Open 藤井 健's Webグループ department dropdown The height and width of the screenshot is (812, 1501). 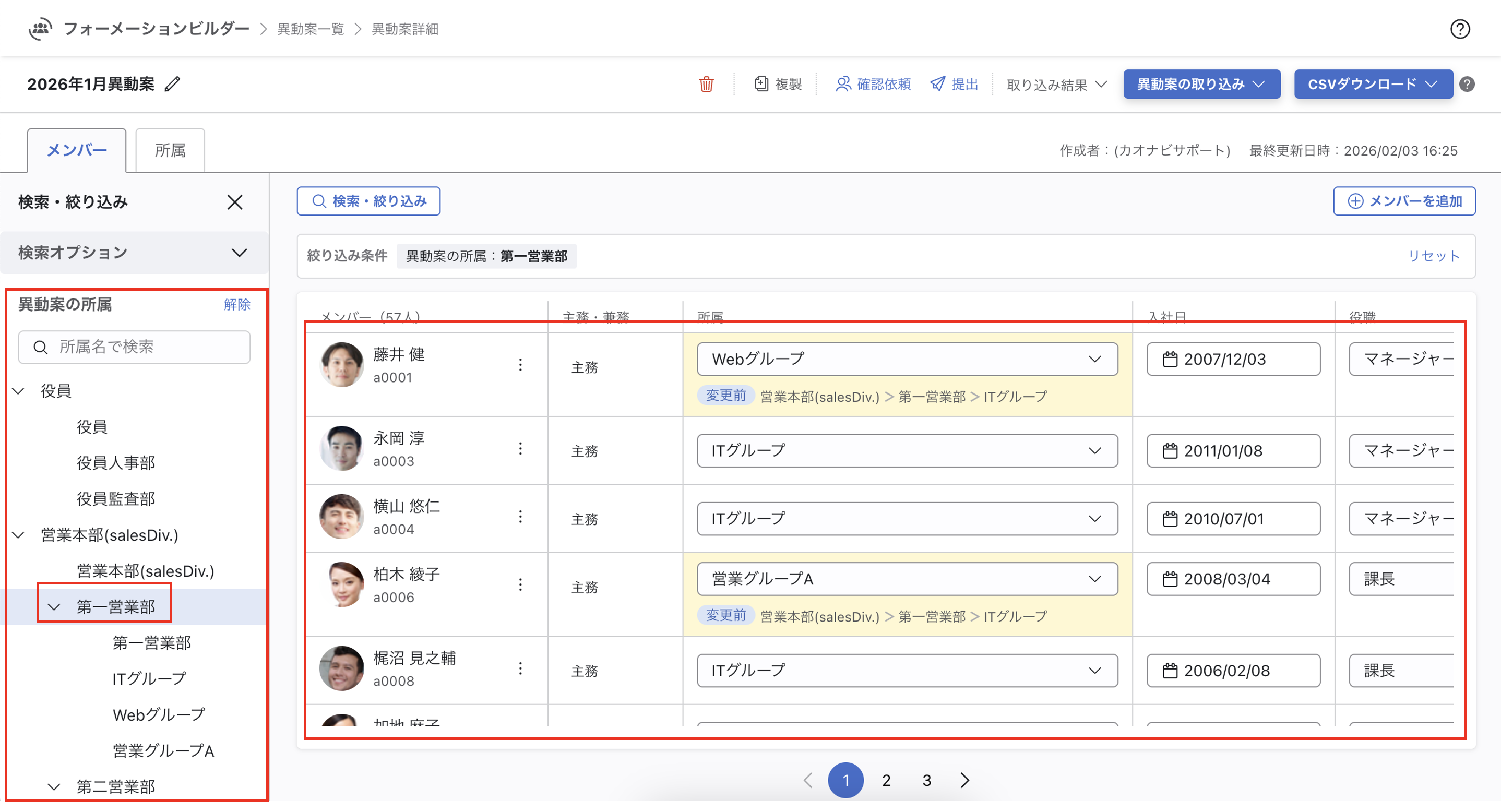click(907, 360)
